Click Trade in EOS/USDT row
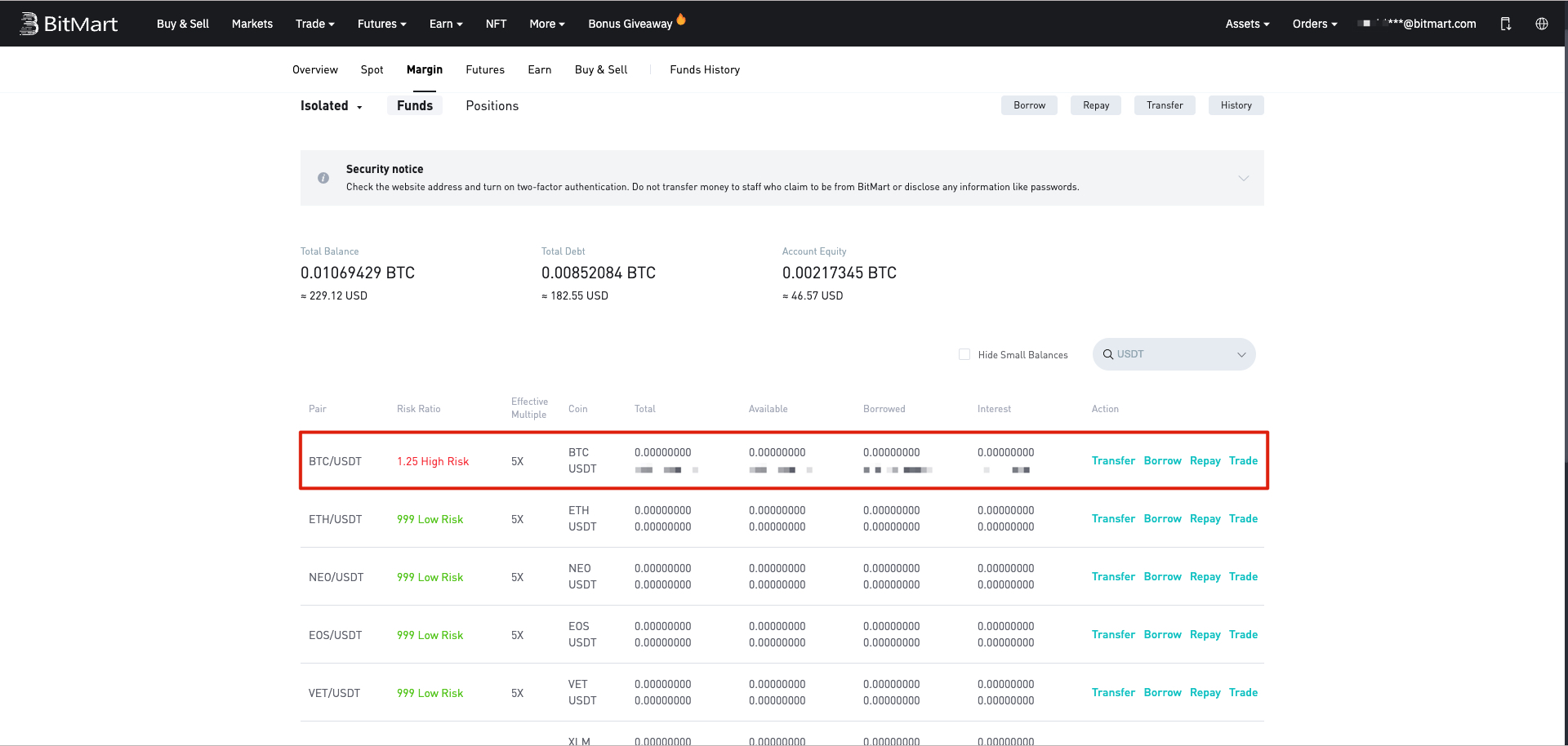 tap(1244, 635)
